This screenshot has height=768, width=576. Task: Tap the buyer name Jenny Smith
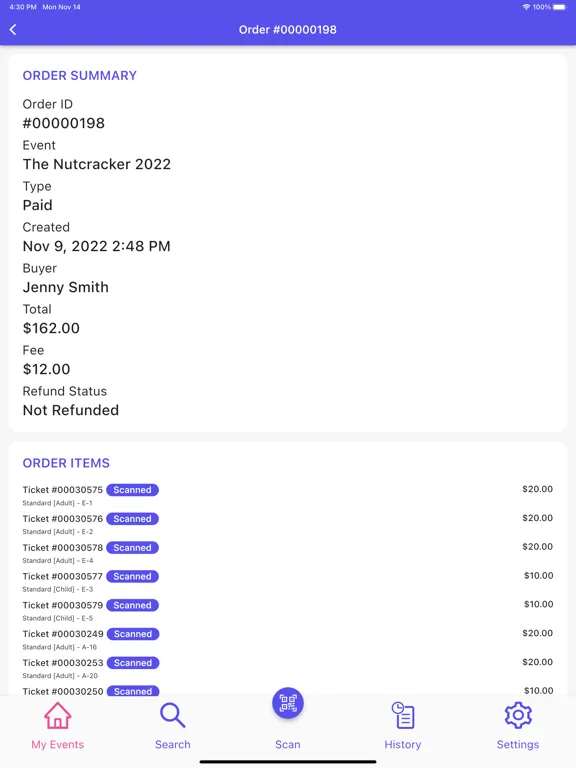tap(66, 288)
